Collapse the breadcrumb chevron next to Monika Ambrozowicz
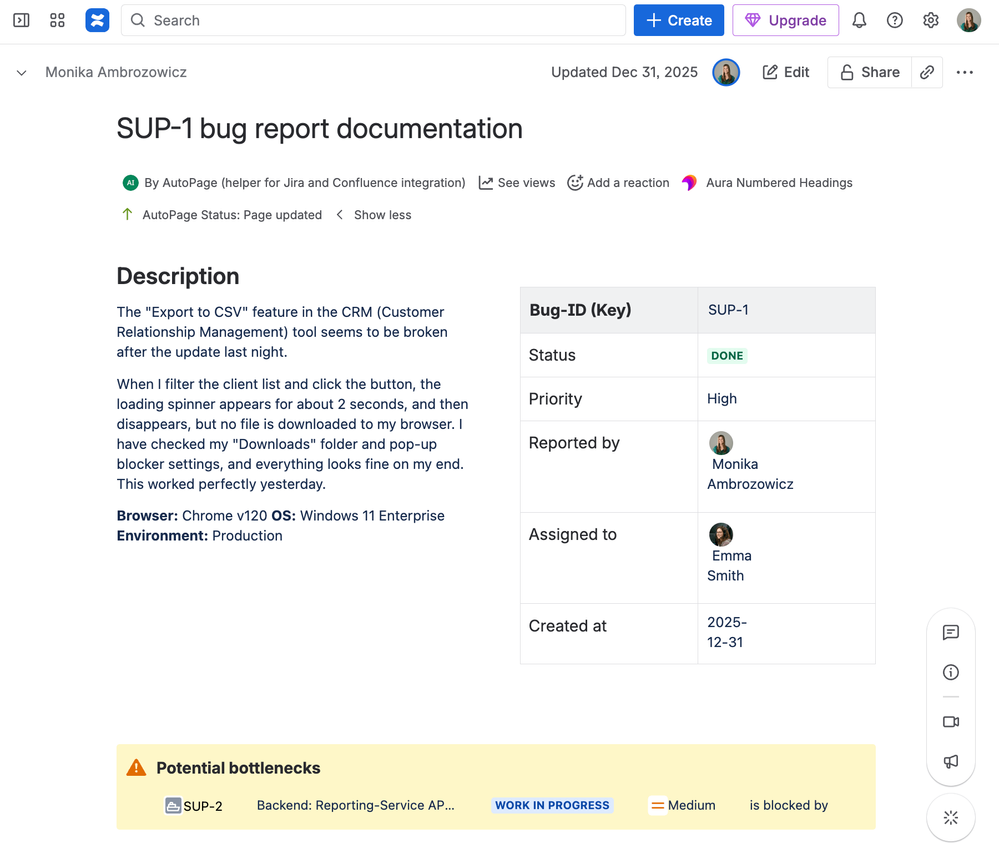The width and height of the screenshot is (999, 849). (21, 72)
